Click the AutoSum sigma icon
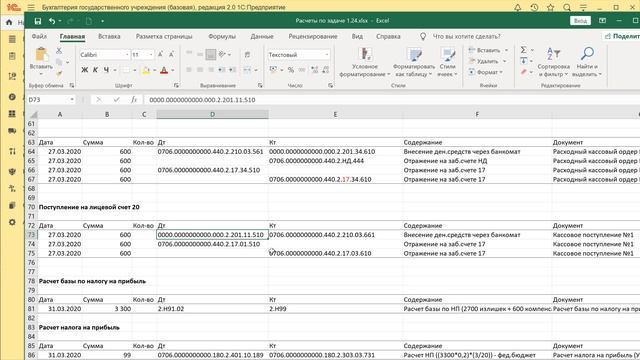Image resolution: width=640 pixels, height=360 pixels. coord(524,50)
